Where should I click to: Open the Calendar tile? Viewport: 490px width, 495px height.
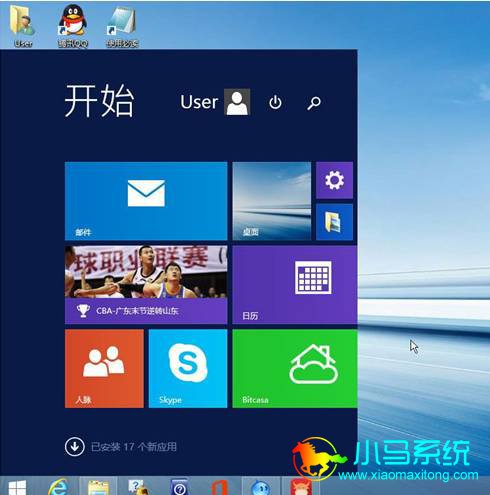295,285
